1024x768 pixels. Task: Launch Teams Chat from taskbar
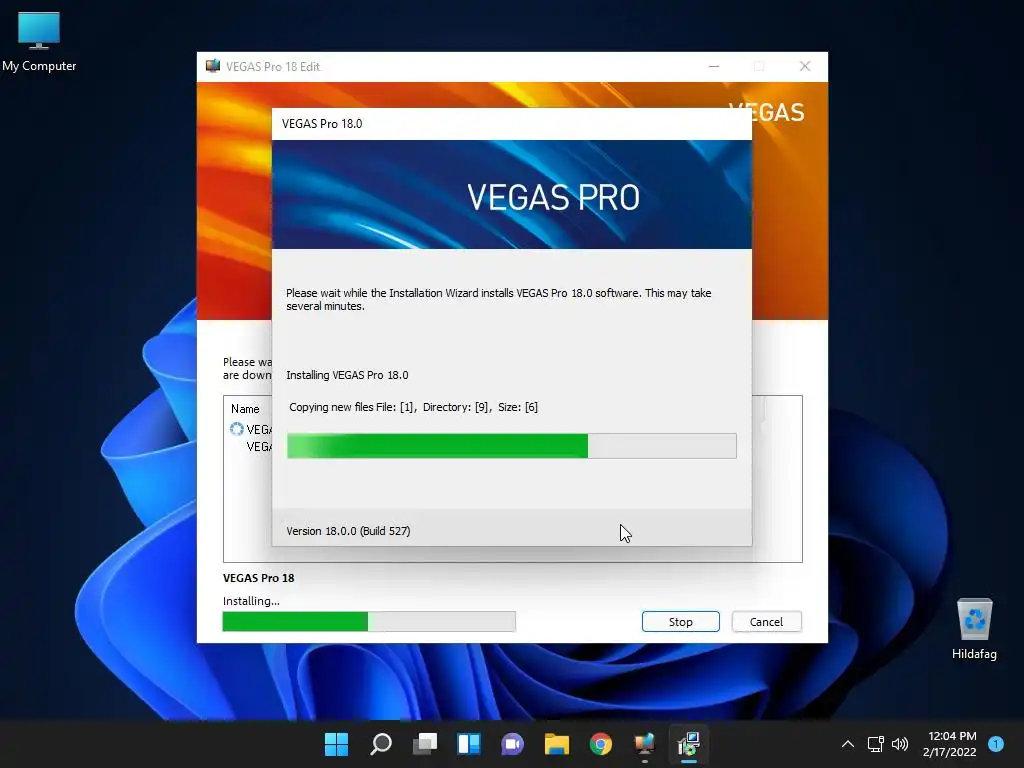pyautogui.click(x=513, y=744)
